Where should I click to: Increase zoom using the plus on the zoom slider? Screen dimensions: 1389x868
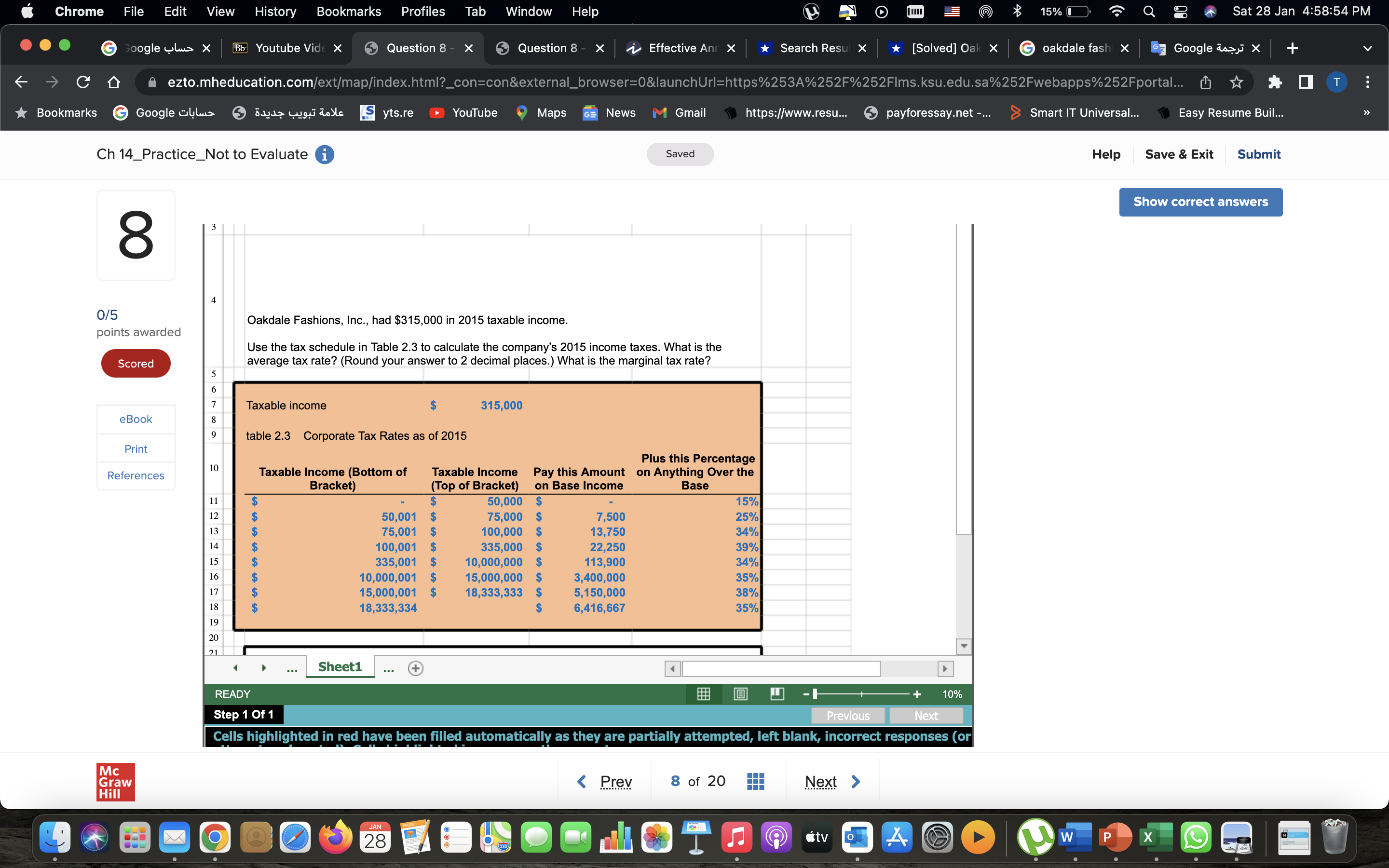coord(917,694)
